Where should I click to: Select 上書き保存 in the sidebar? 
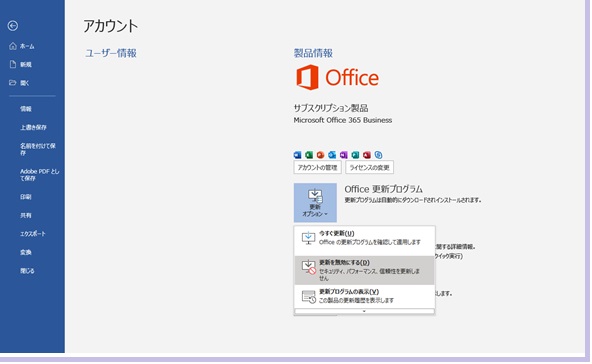[33, 127]
